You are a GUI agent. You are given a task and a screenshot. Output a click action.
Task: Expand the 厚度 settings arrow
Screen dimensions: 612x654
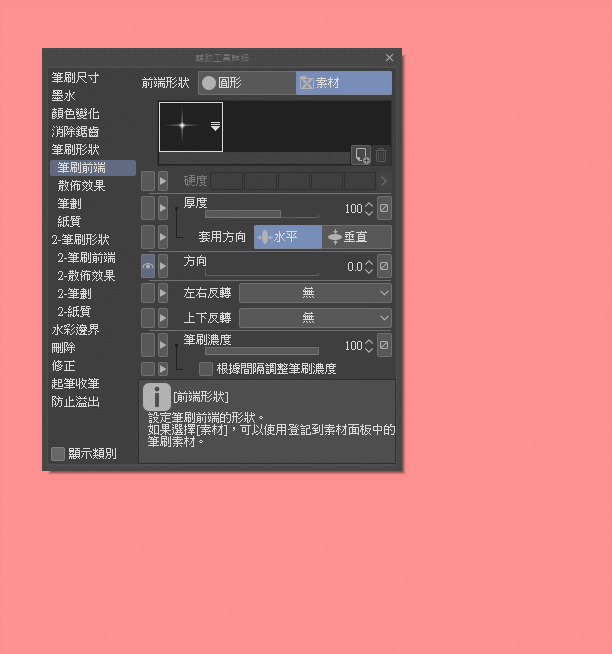click(163, 208)
